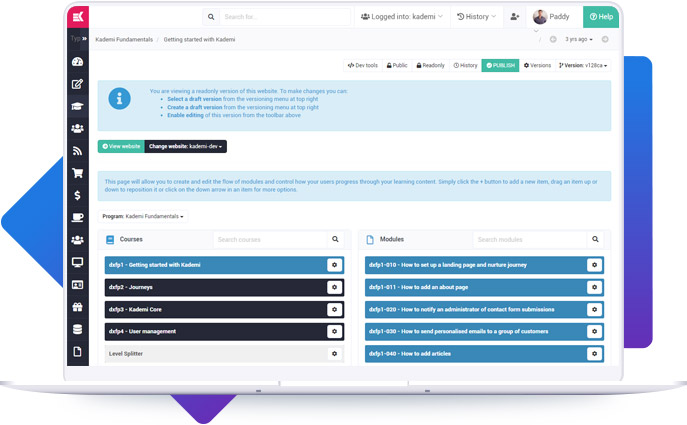Open settings gear for dxfp2 - Journeys
This screenshot has width=687, height=425.
334,287
